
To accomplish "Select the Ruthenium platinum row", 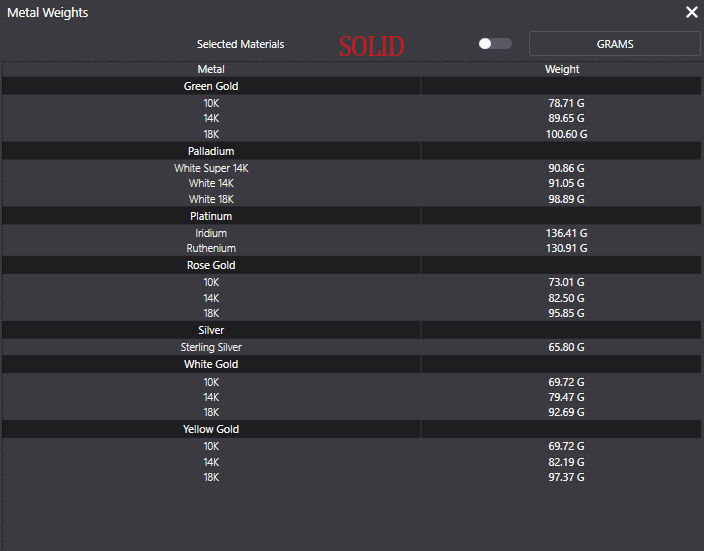I will coord(211,248).
